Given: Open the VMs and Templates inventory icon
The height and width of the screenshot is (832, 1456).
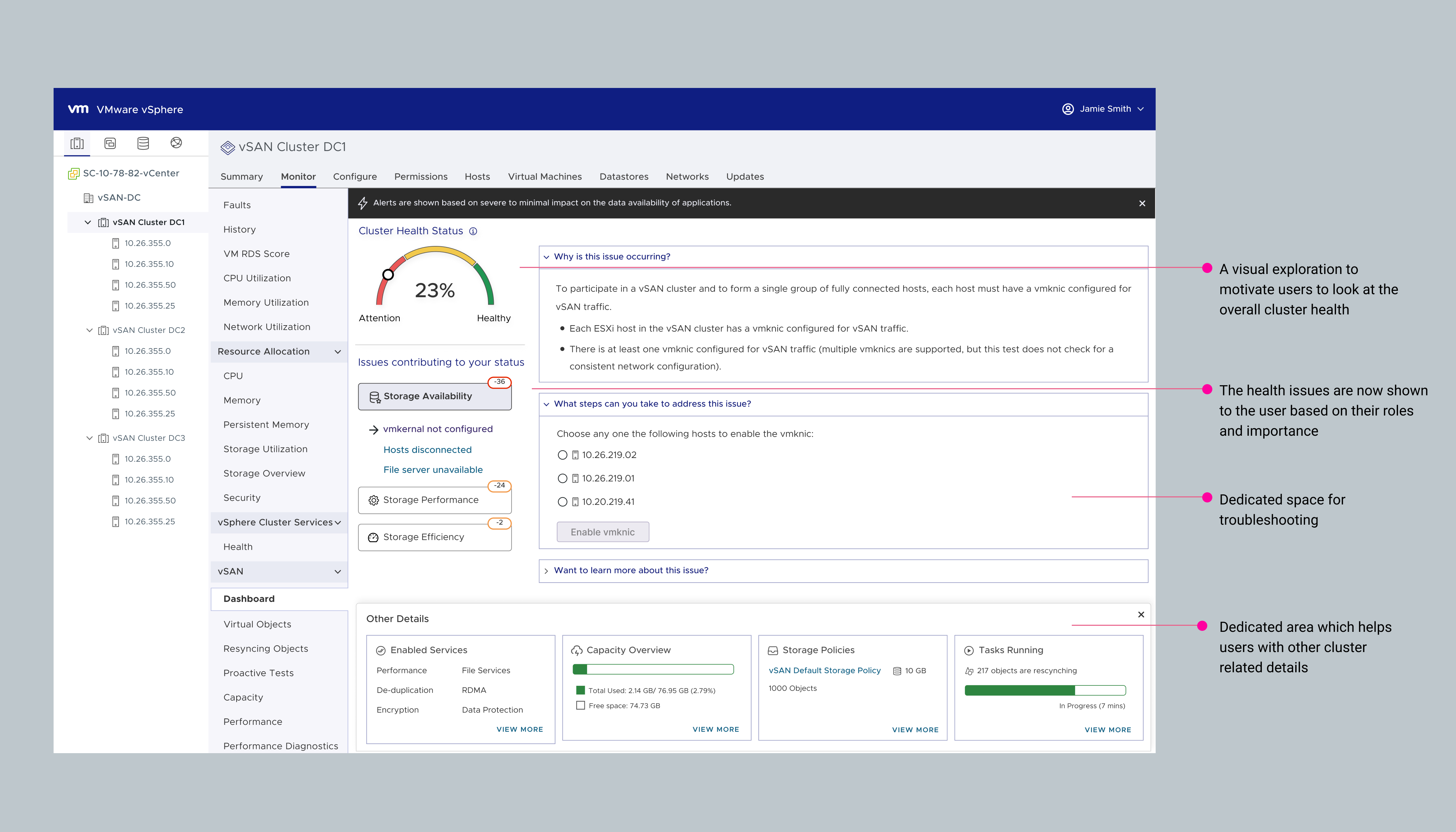Looking at the screenshot, I should (110, 143).
